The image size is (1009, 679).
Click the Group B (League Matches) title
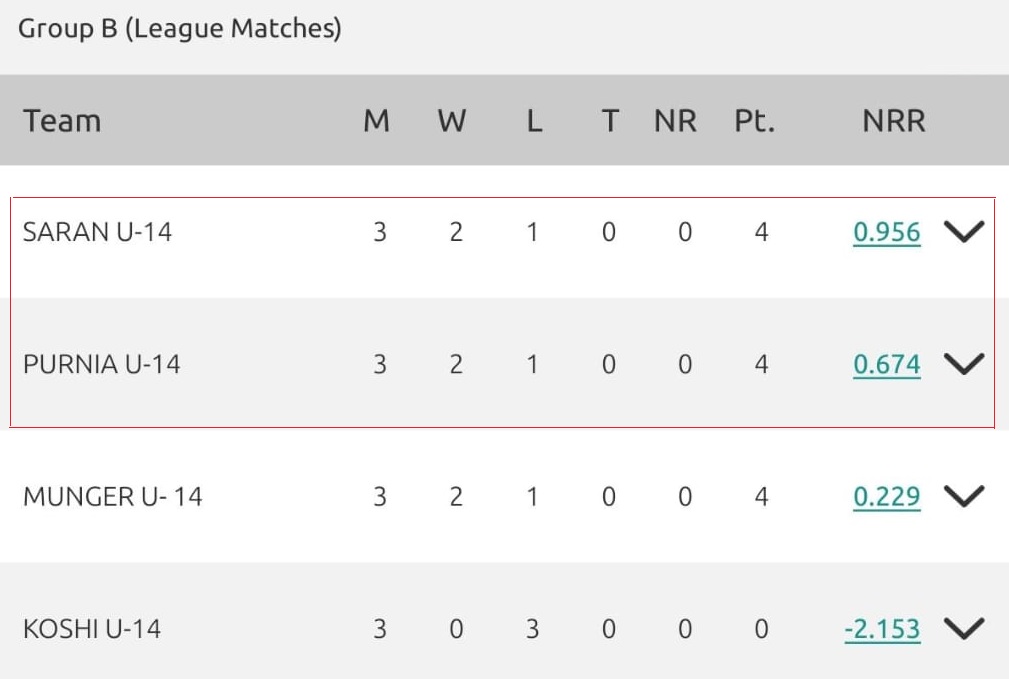[180, 29]
